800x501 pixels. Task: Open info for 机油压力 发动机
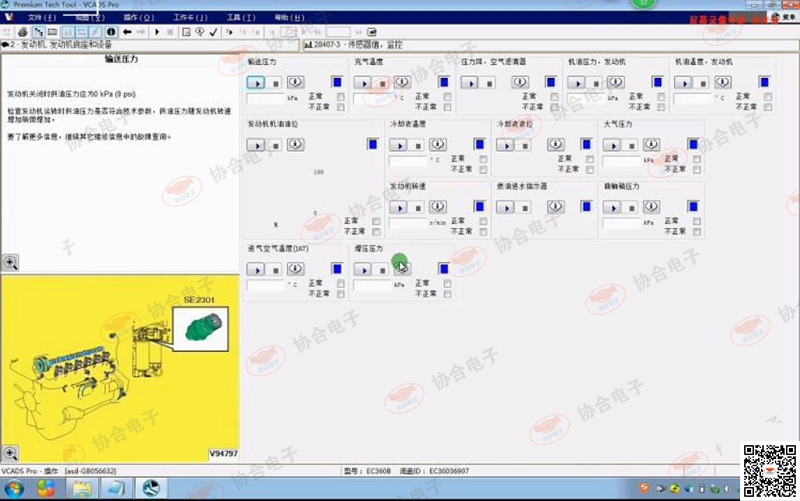point(616,82)
